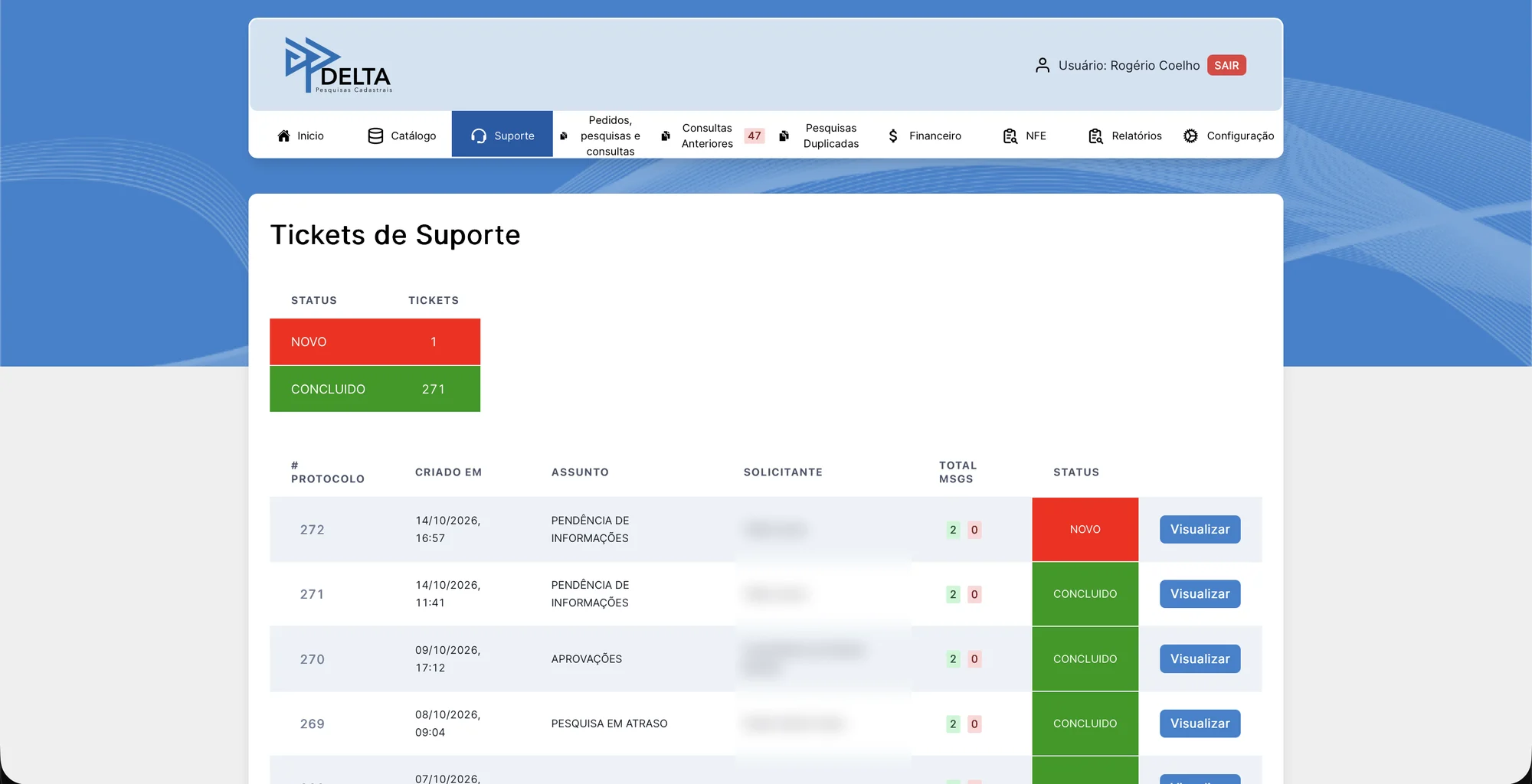Click the gear icon beside Configuração
The image size is (1532, 784).
pyautogui.click(x=1190, y=136)
